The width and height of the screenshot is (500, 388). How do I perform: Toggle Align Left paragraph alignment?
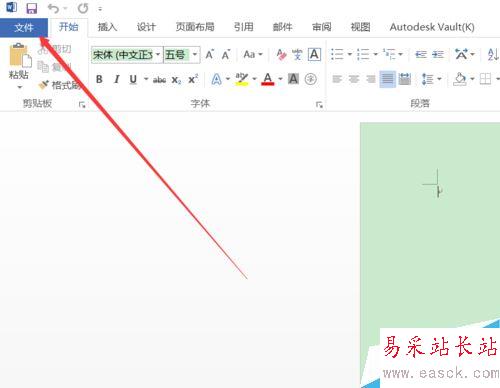(337, 79)
